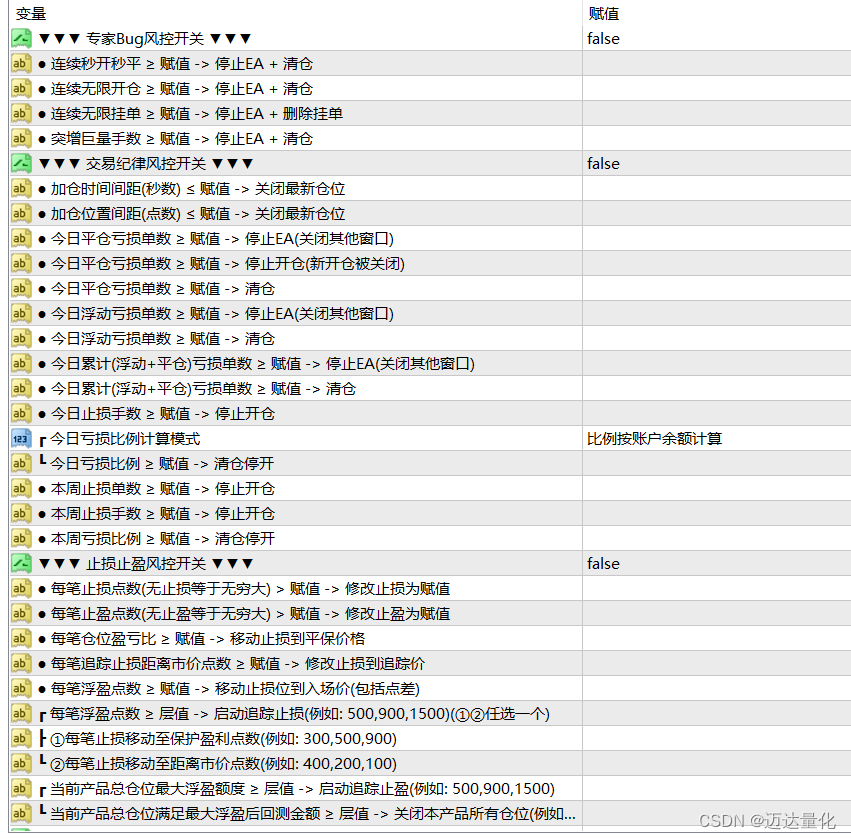
Task: Click the ab icon beside 今日浮动亏损单数 清仓
Action: click(21, 338)
